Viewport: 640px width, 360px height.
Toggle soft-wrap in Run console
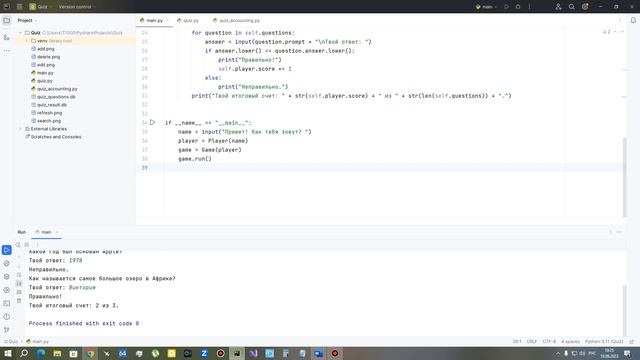point(19,275)
